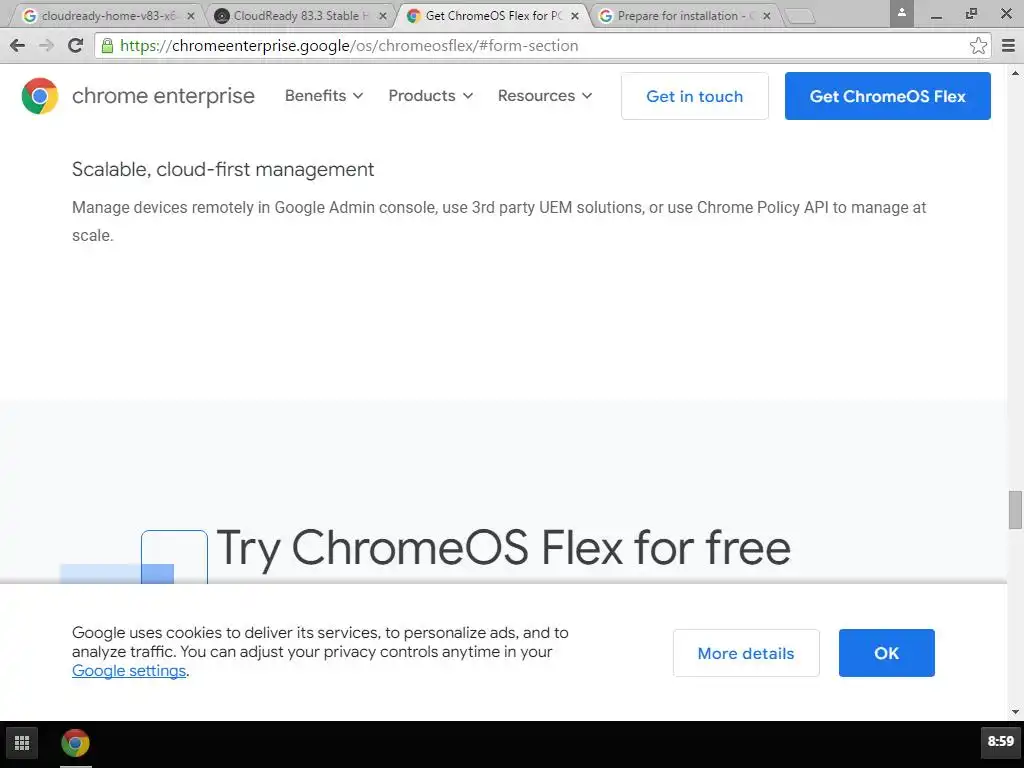Click the 'Manage devices remotely in Google Admin console' paragraph
Viewport: 1024px width, 768px height.
499,221
